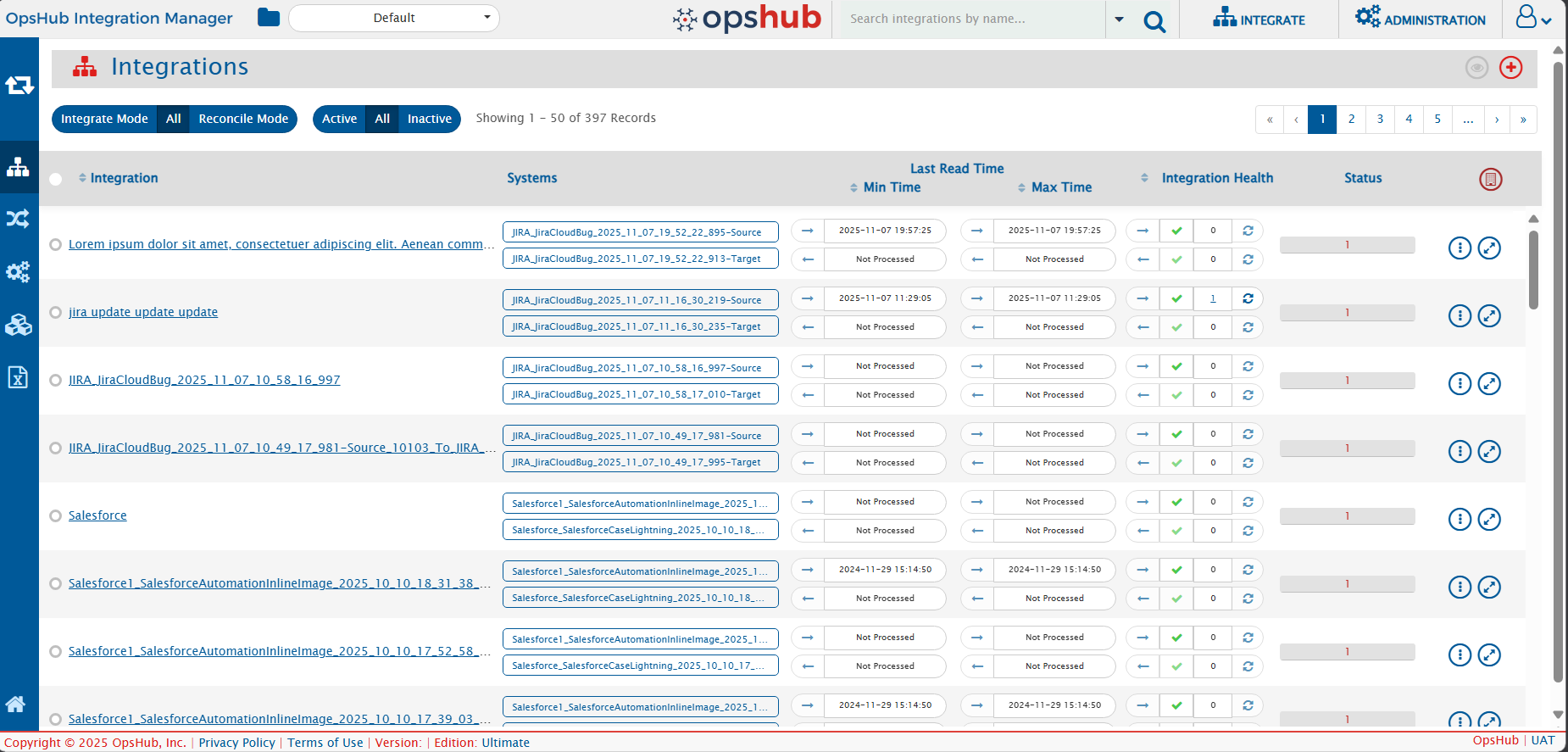Open the Salesforce integration link
Screen dimensions: 1568x752
point(97,515)
